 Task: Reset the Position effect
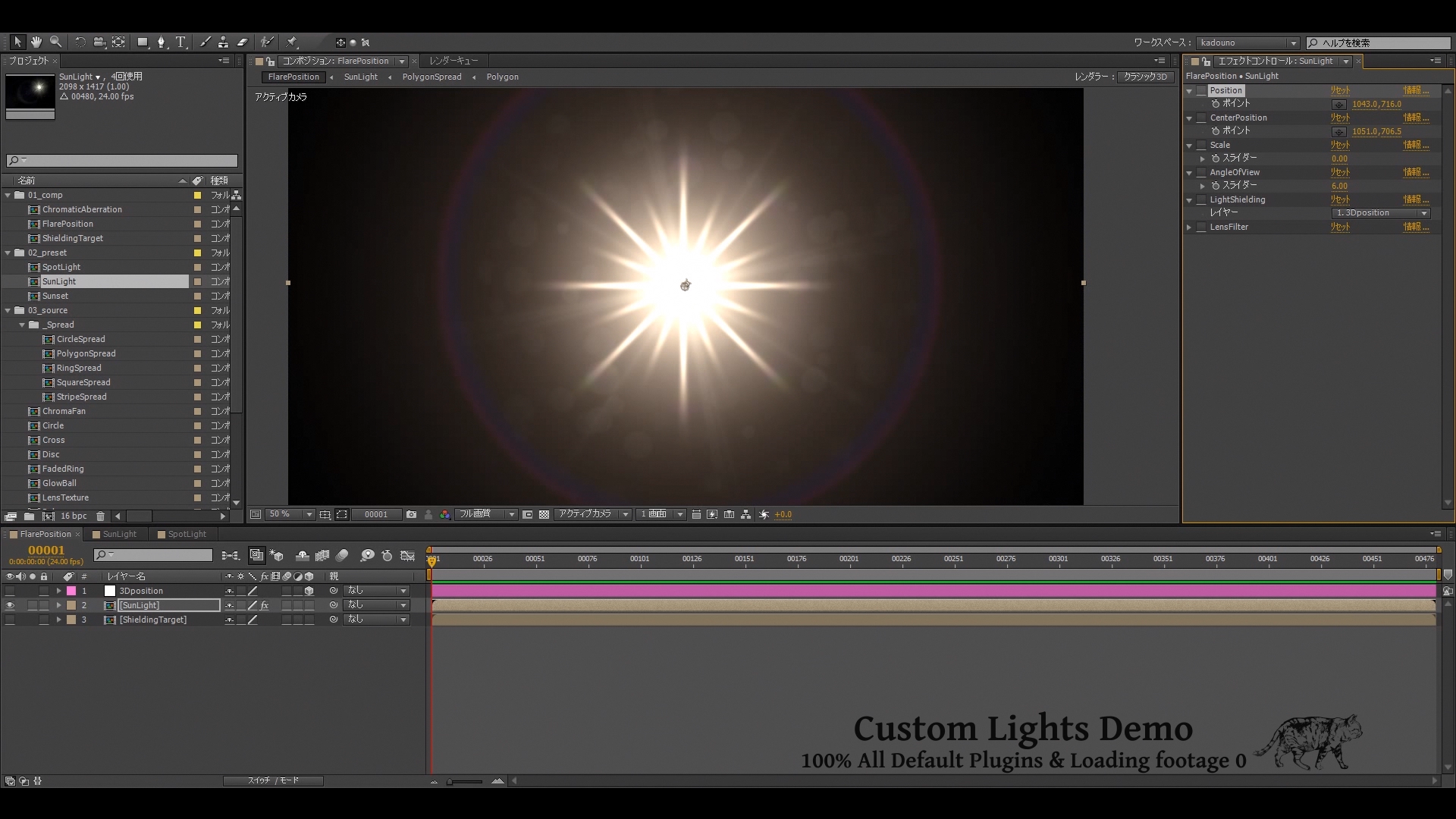coord(1340,90)
